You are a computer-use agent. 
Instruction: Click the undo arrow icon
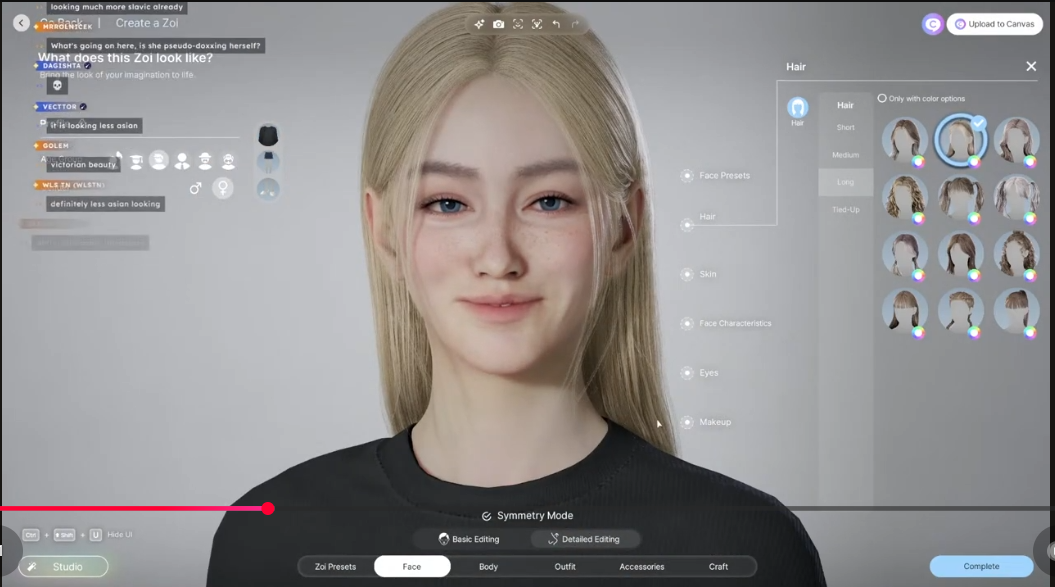556,24
